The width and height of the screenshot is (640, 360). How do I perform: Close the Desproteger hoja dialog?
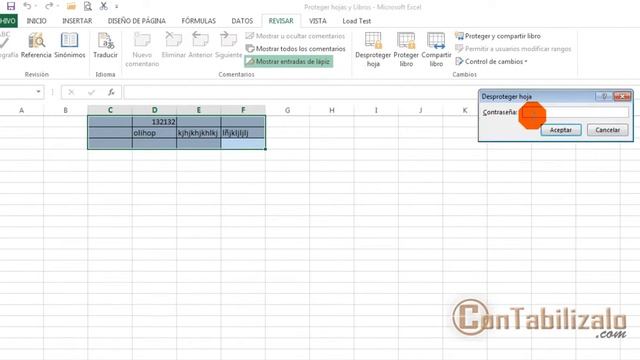point(622,97)
